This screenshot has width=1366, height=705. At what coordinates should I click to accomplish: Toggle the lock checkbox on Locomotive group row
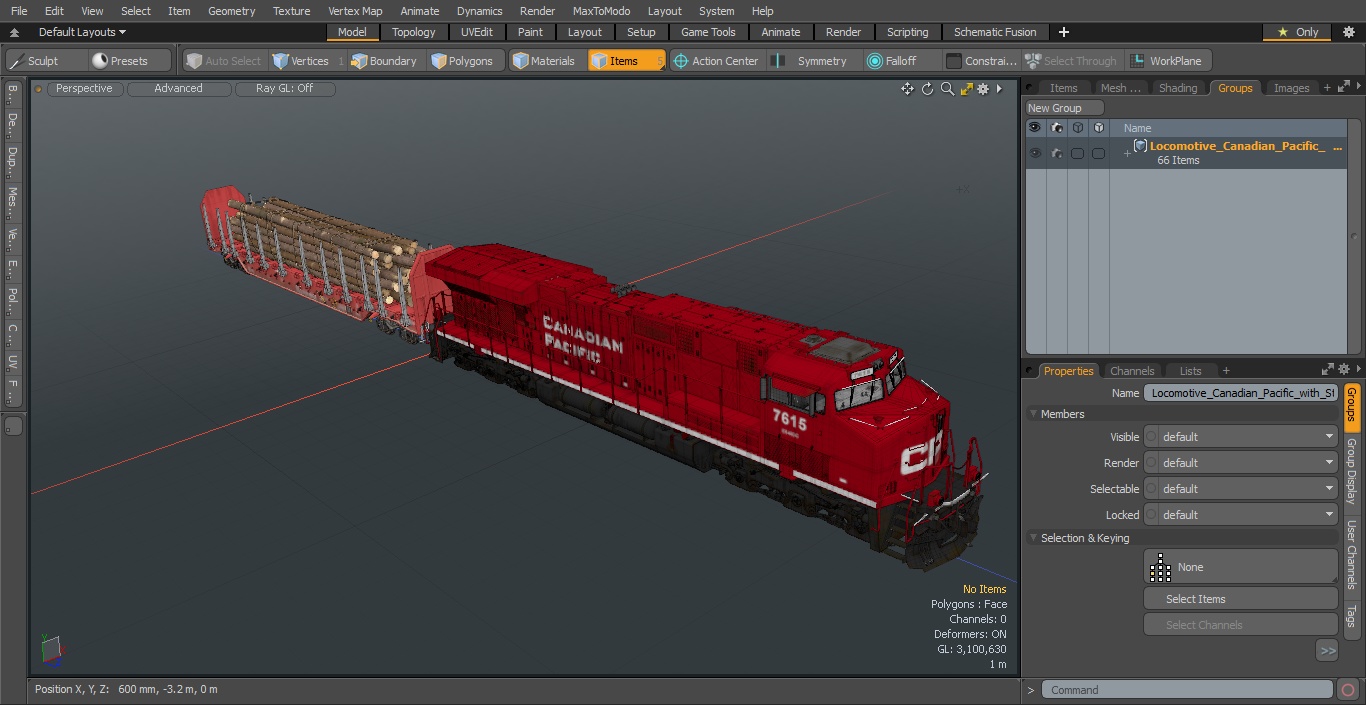1098,153
